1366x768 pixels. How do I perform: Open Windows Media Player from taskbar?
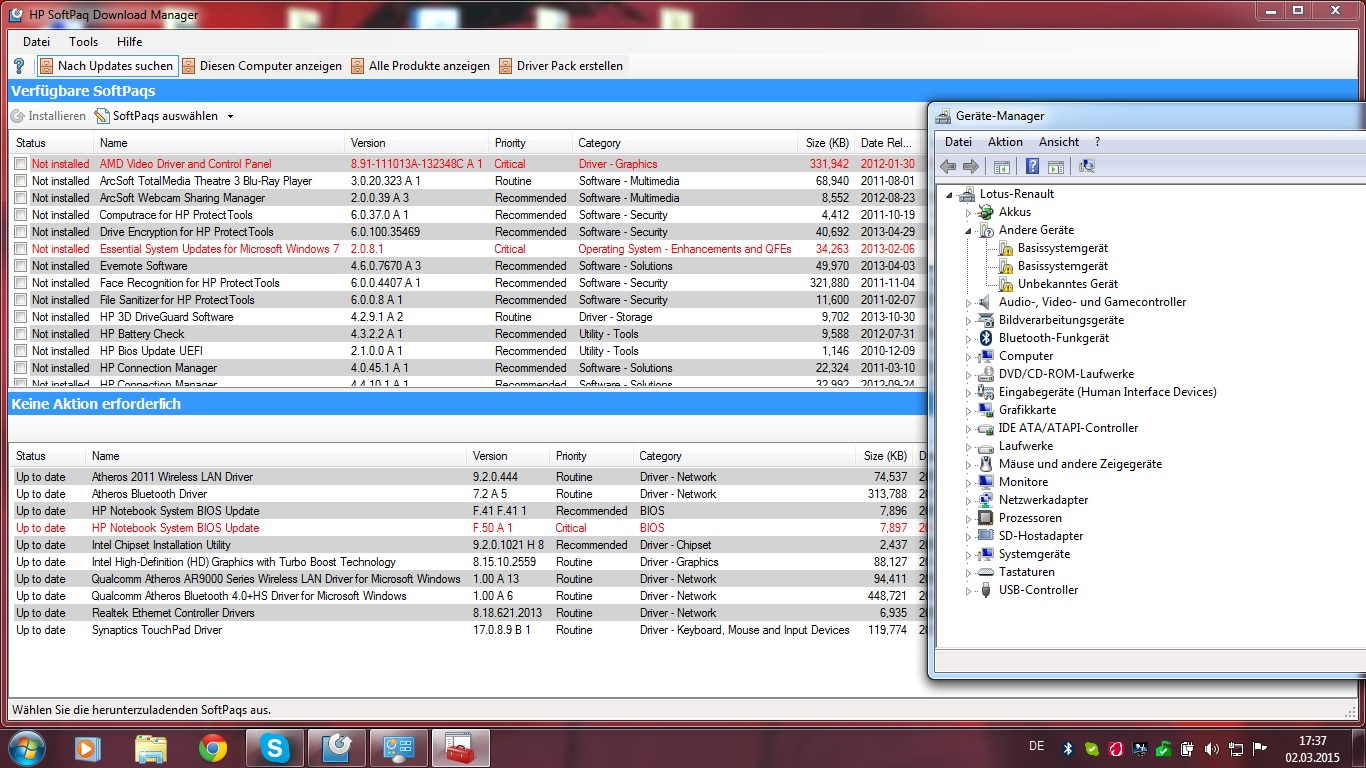click(x=88, y=747)
